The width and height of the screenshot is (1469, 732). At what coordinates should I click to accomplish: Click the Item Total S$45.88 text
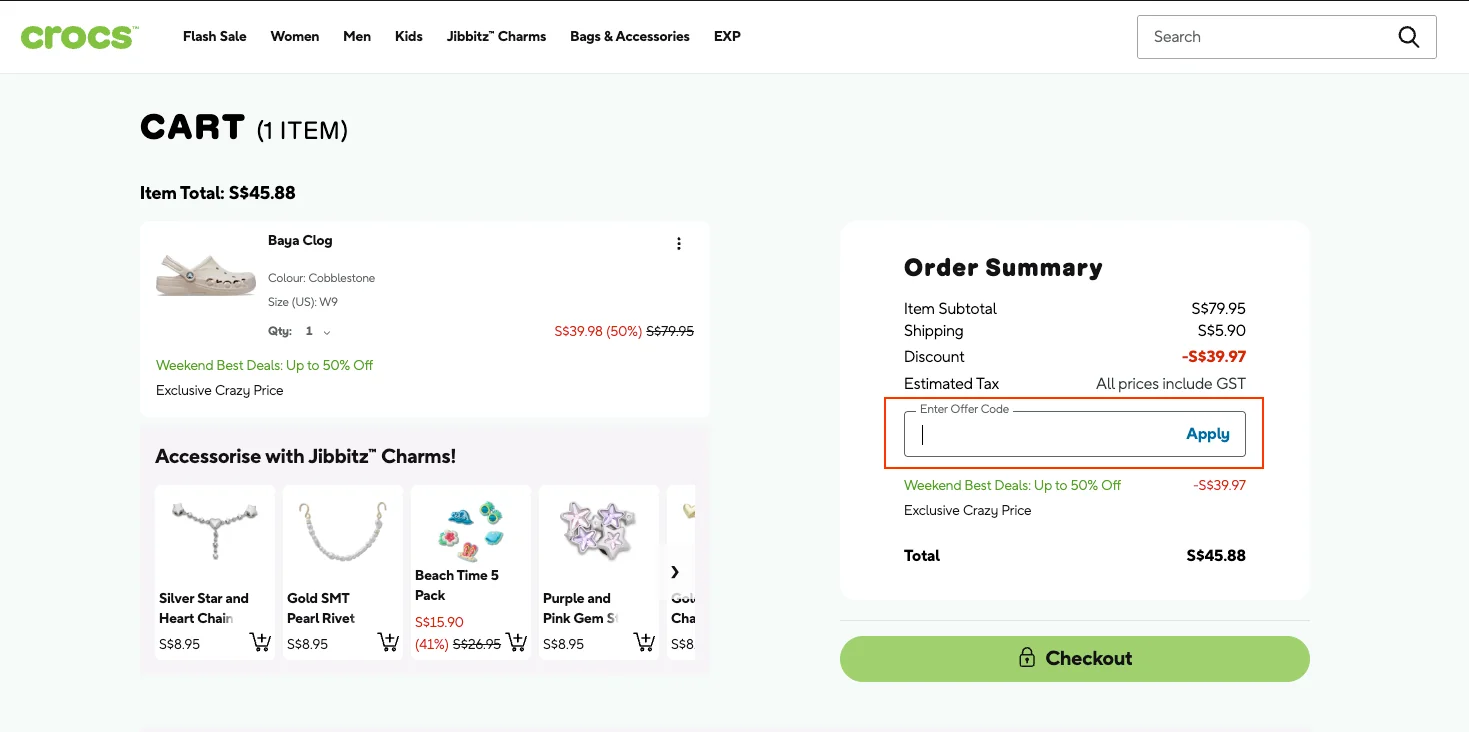218,193
